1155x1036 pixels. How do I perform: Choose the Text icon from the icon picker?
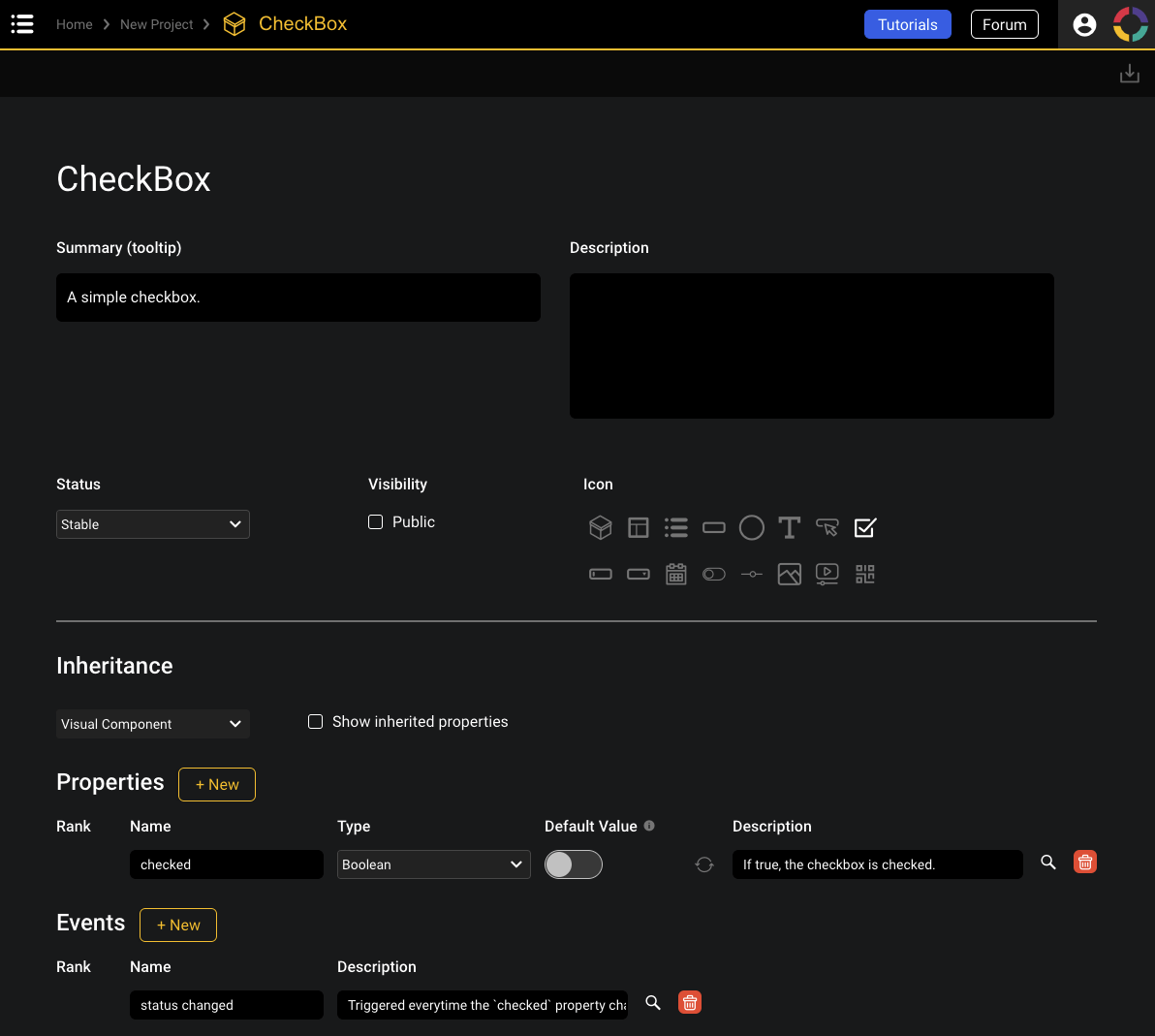[x=789, y=527]
